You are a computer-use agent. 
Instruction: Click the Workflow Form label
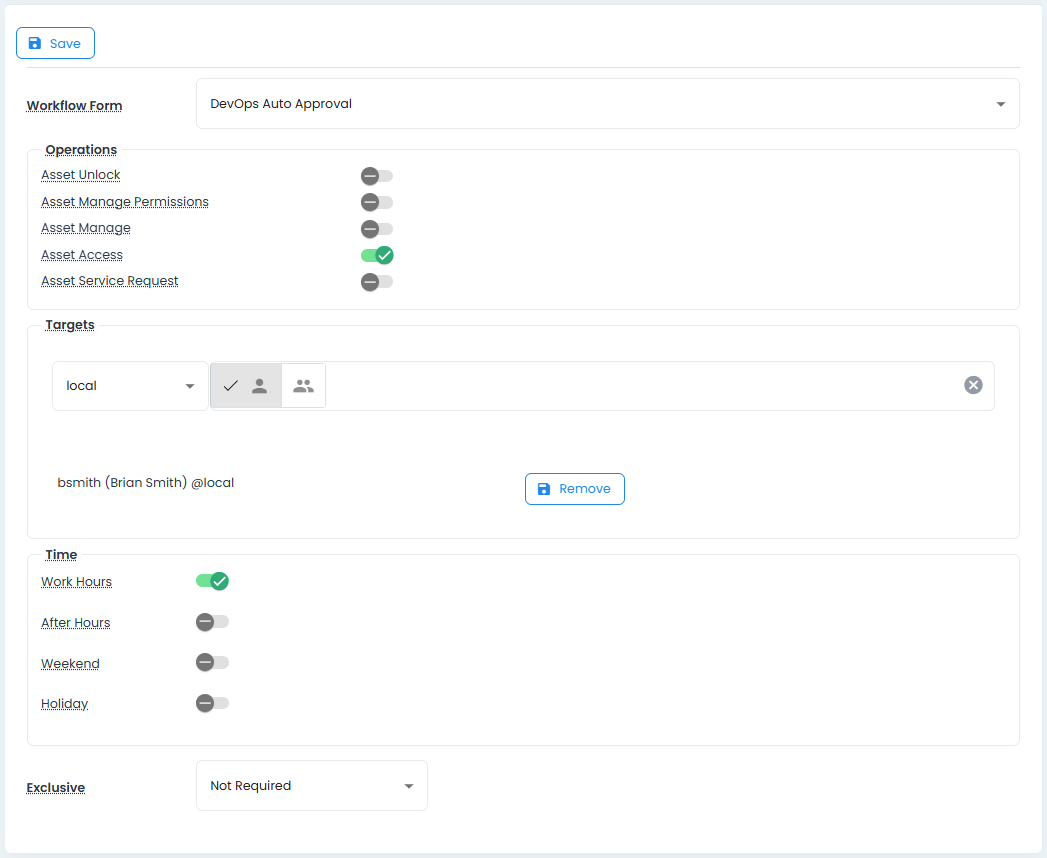[x=74, y=106]
